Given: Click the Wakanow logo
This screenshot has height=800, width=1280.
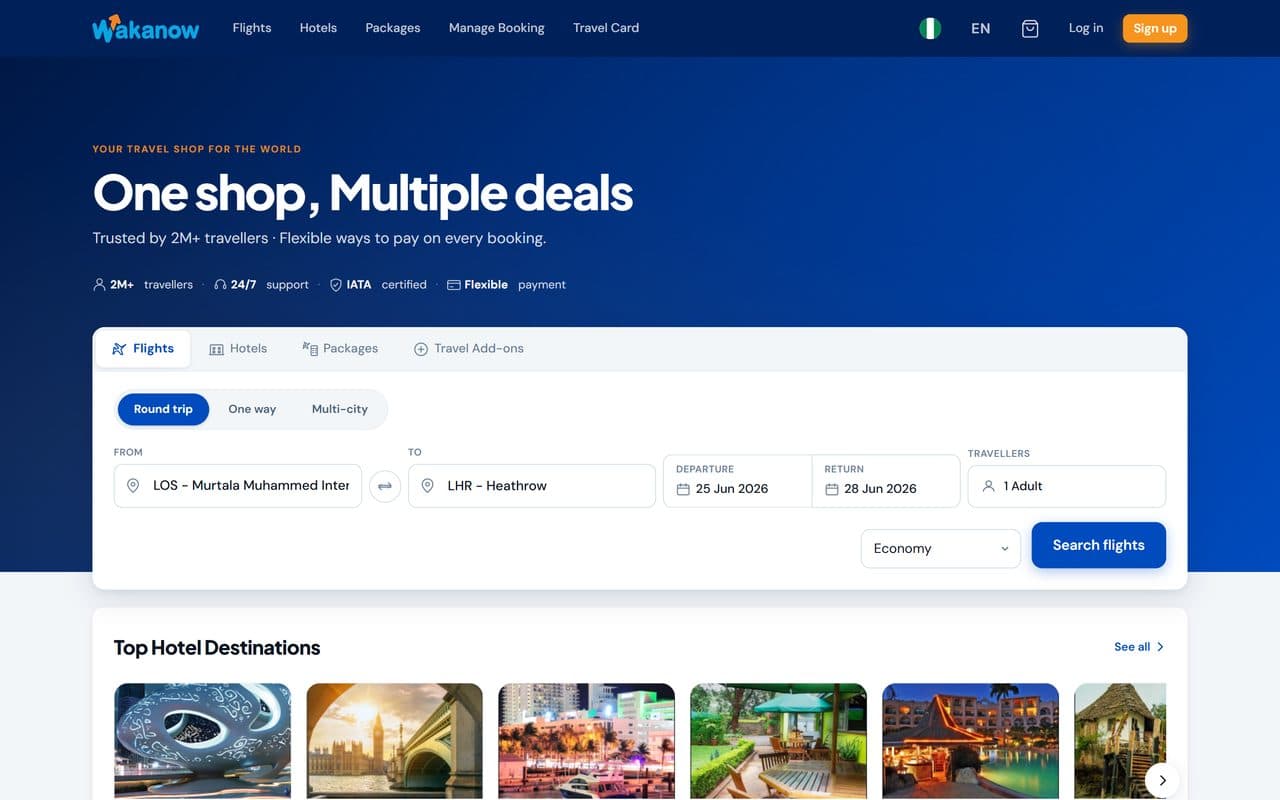Looking at the screenshot, I should [x=146, y=28].
